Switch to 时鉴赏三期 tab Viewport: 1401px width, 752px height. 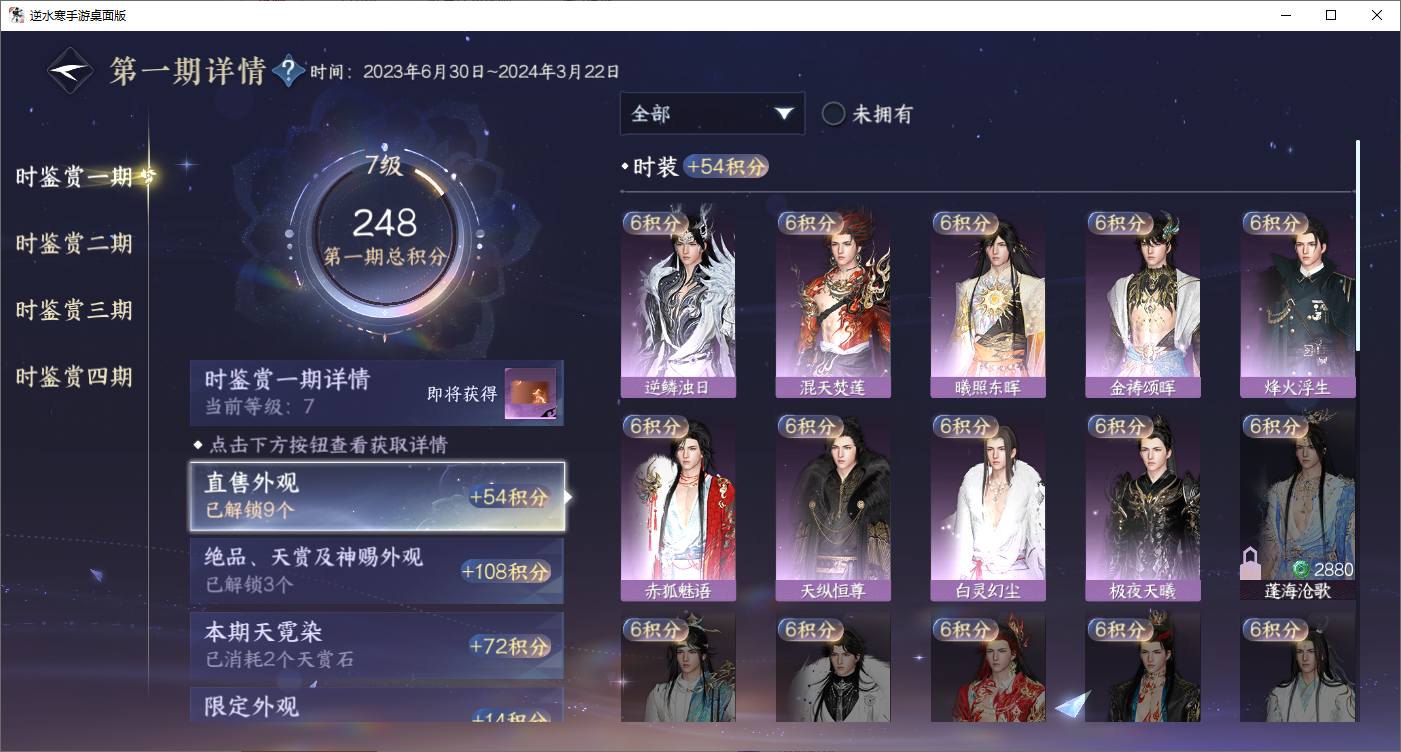[74, 310]
